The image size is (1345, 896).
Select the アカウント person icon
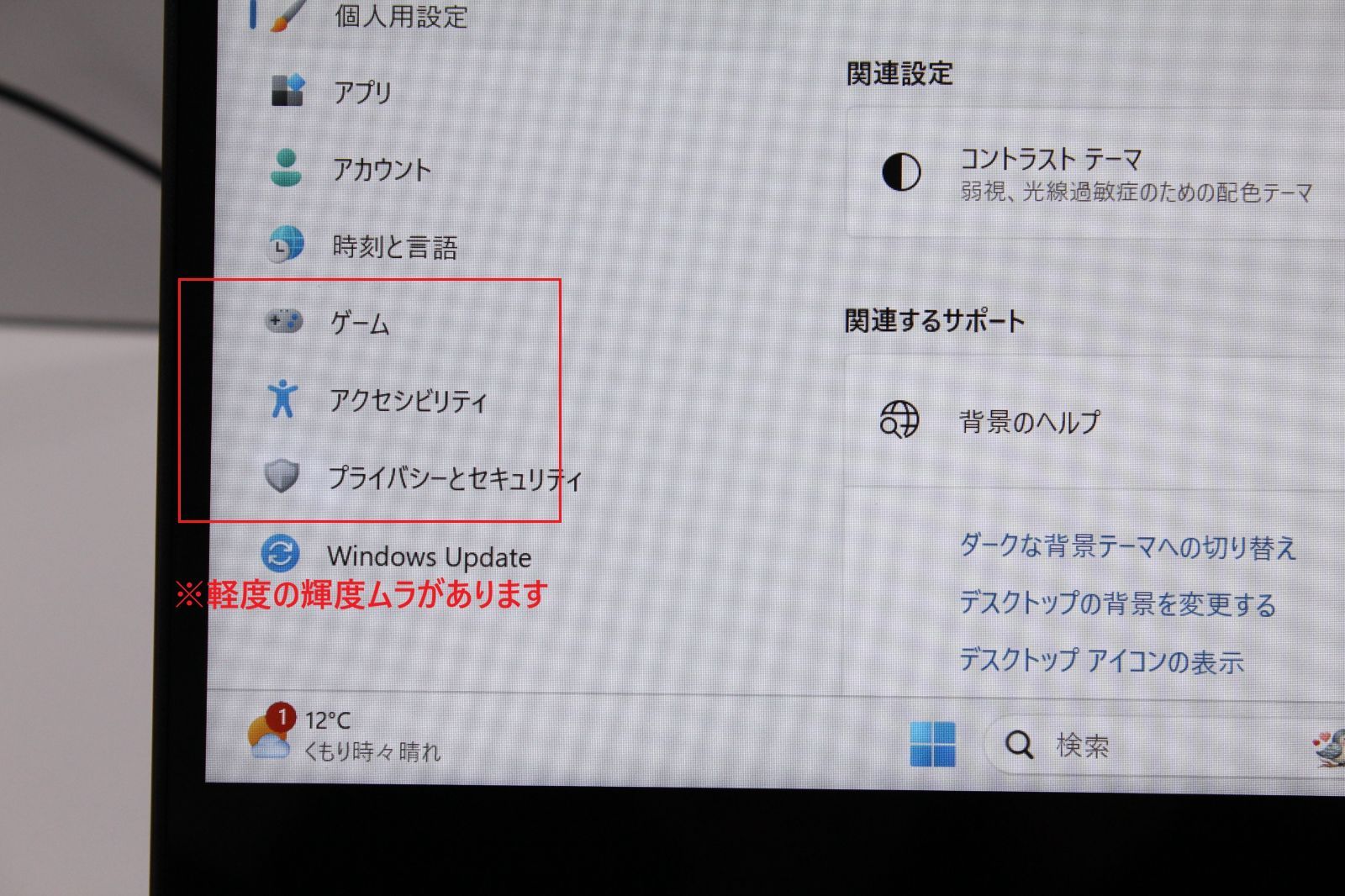coord(287,167)
